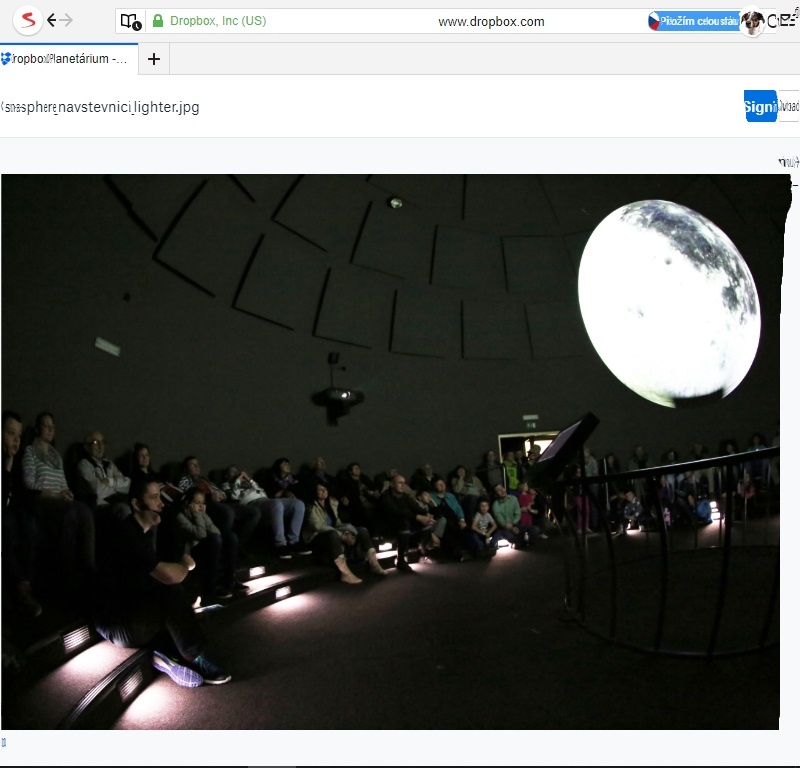
Task: Click the 'Dropbox, Inc (US)' certificate label
Action: 218,21
